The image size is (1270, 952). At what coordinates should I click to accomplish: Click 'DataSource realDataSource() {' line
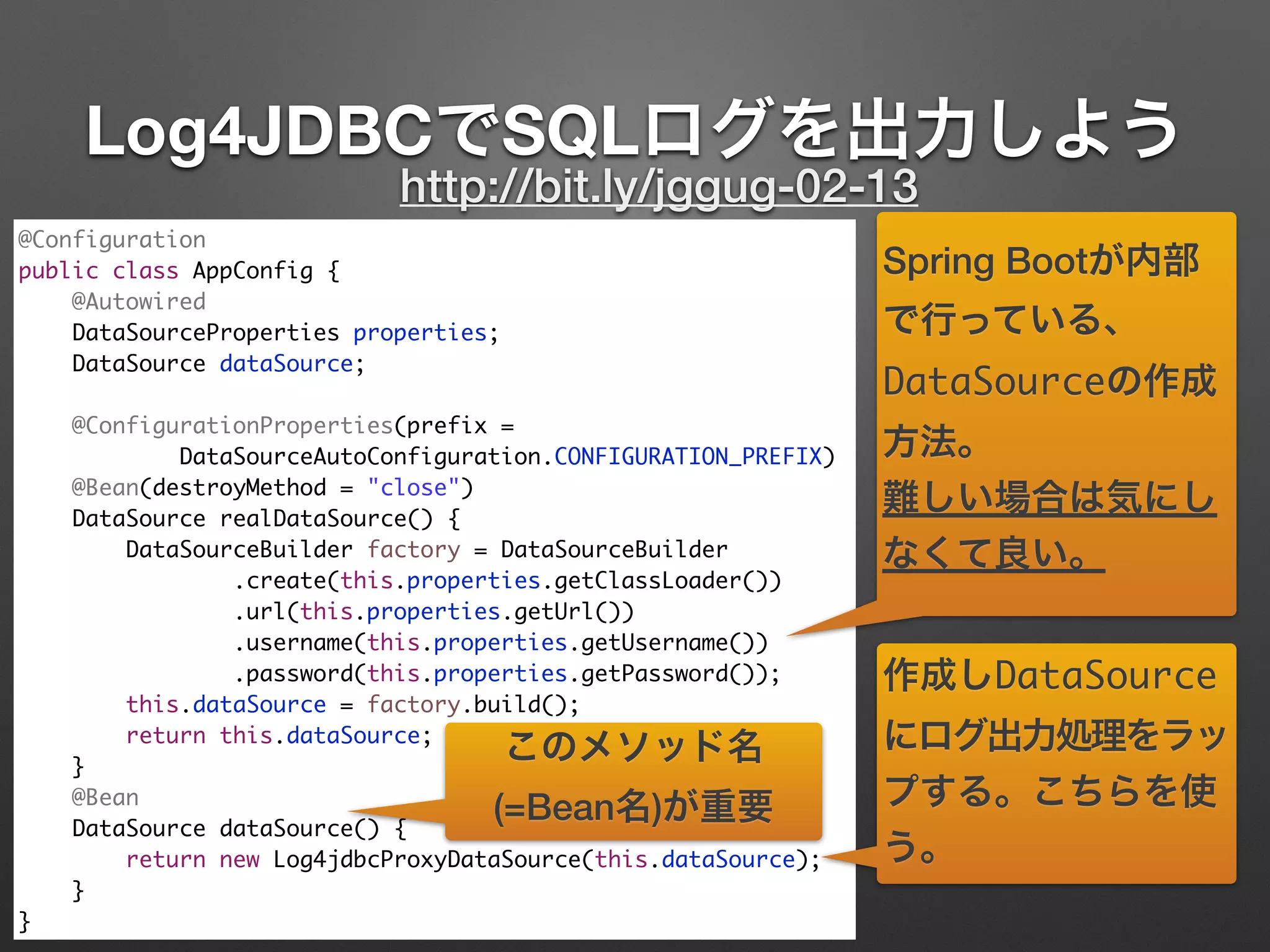pyautogui.click(x=266, y=519)
